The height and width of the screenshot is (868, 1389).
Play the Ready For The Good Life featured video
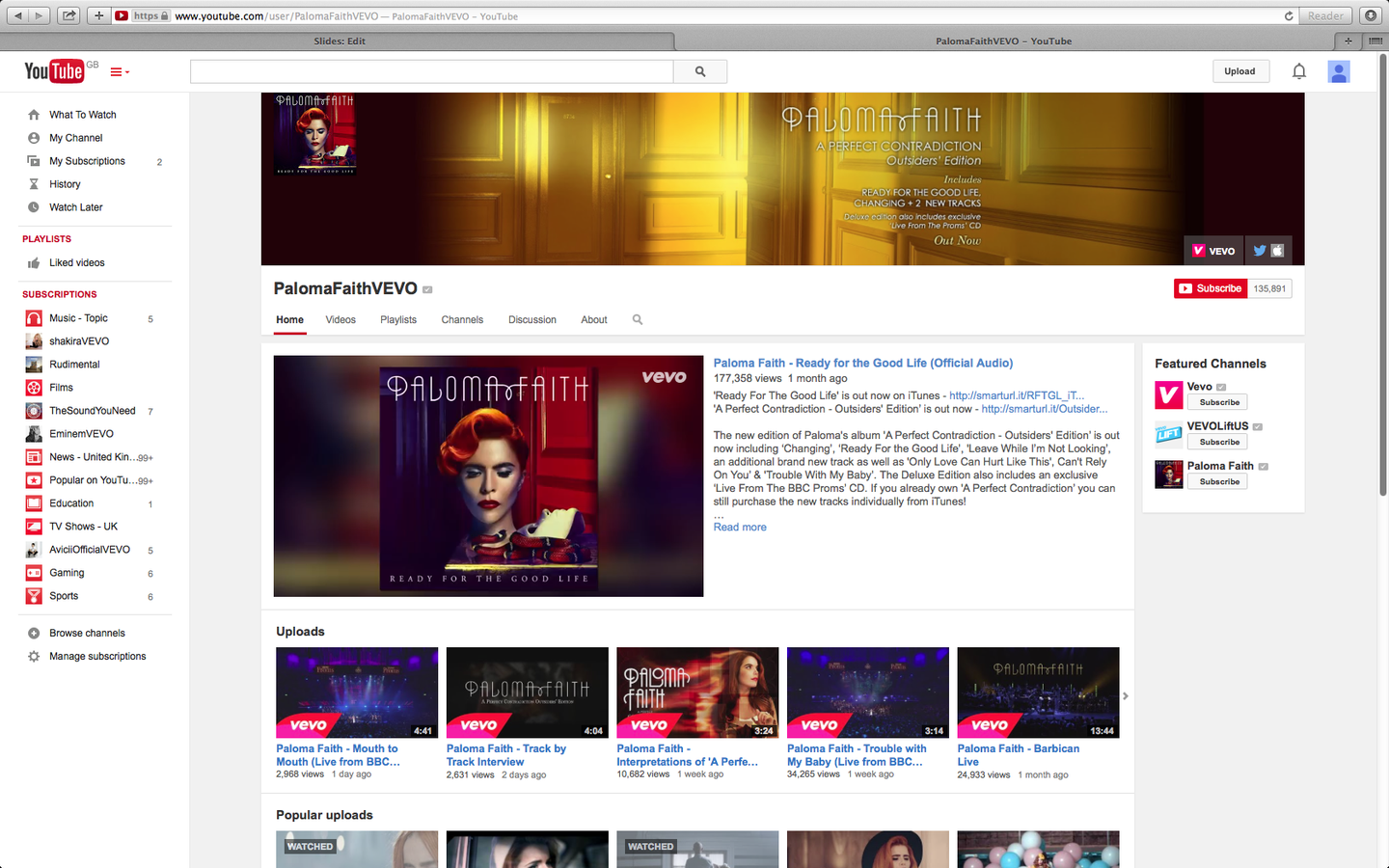click(488, 476)
